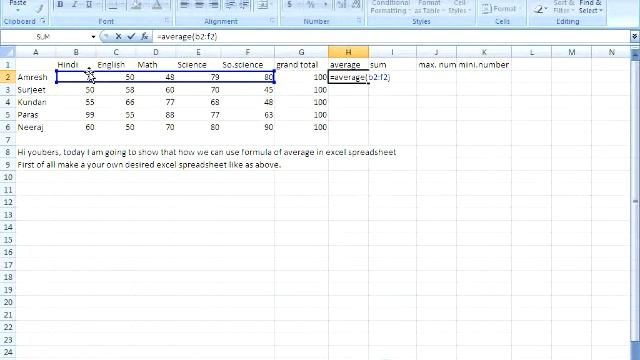Image resolution: width=640 pixels, height=360 pixels.
Task: Apply currency accounting number format
Action: coord(290,5)
